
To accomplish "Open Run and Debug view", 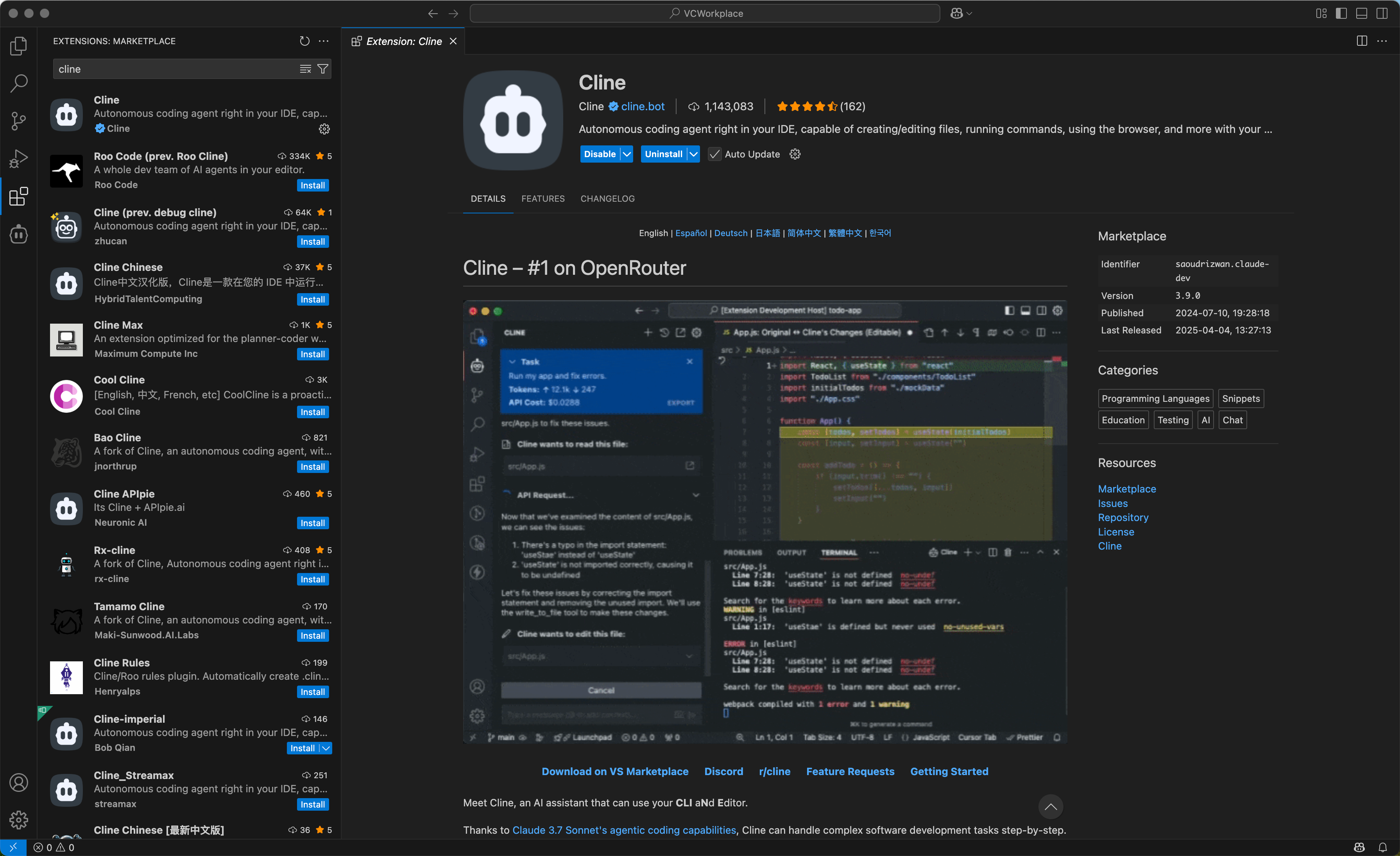I will point(18,159).
